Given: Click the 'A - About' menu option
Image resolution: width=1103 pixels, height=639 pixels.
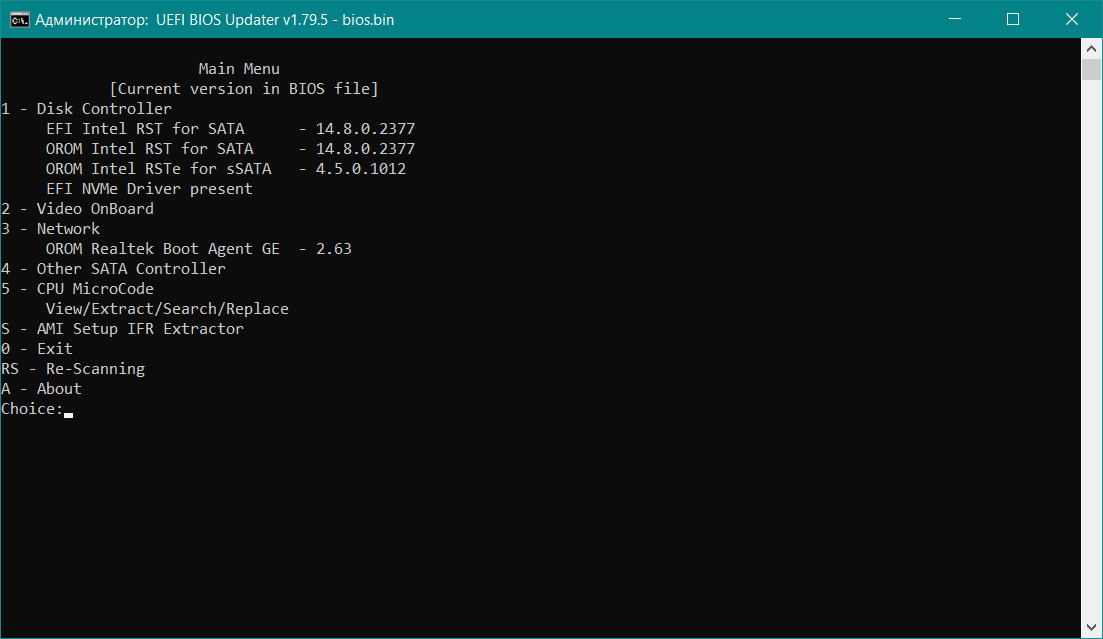Looking at the screenshot, I should point(42,389).
